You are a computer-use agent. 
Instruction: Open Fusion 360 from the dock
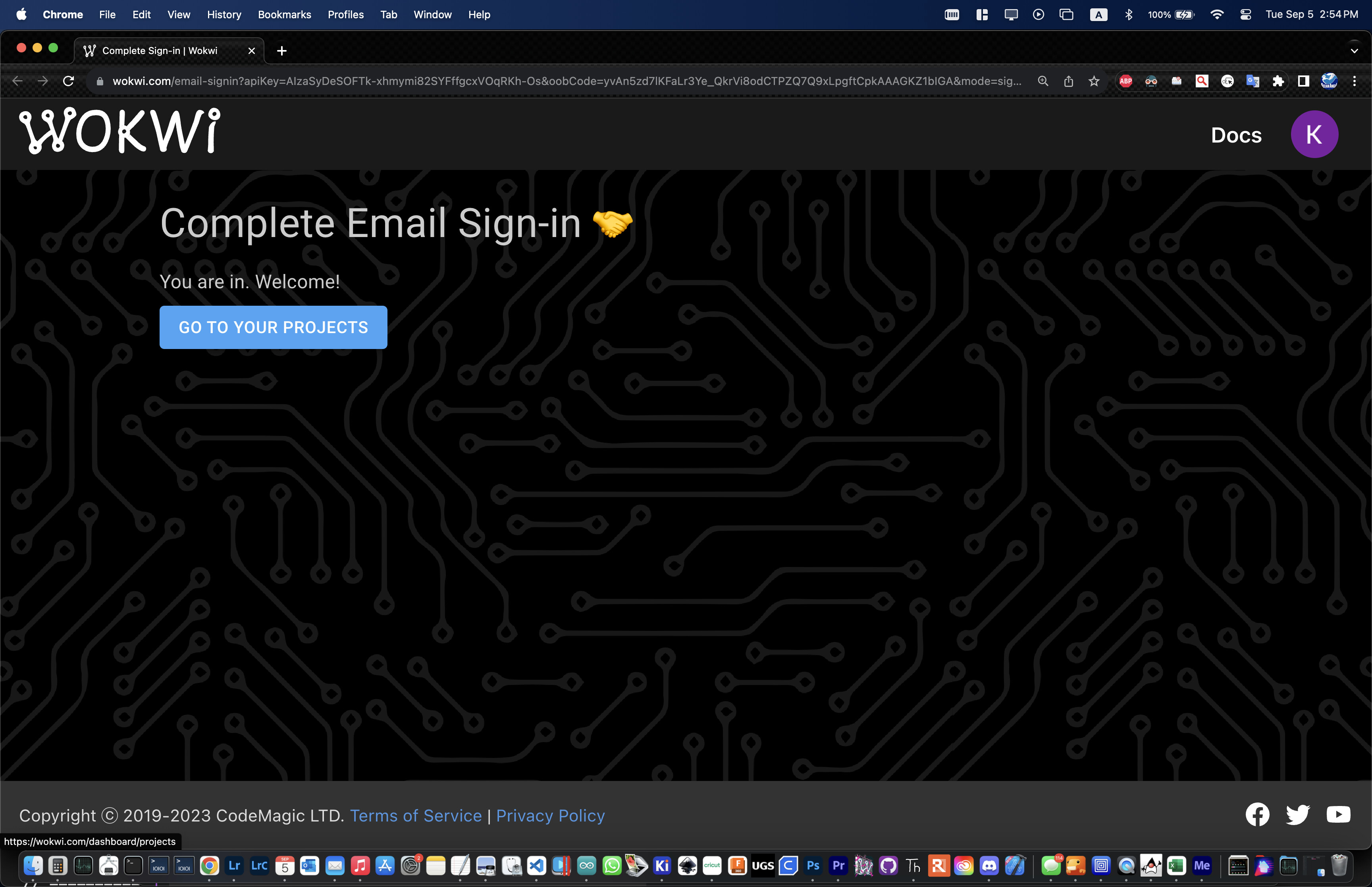(738, 865)
